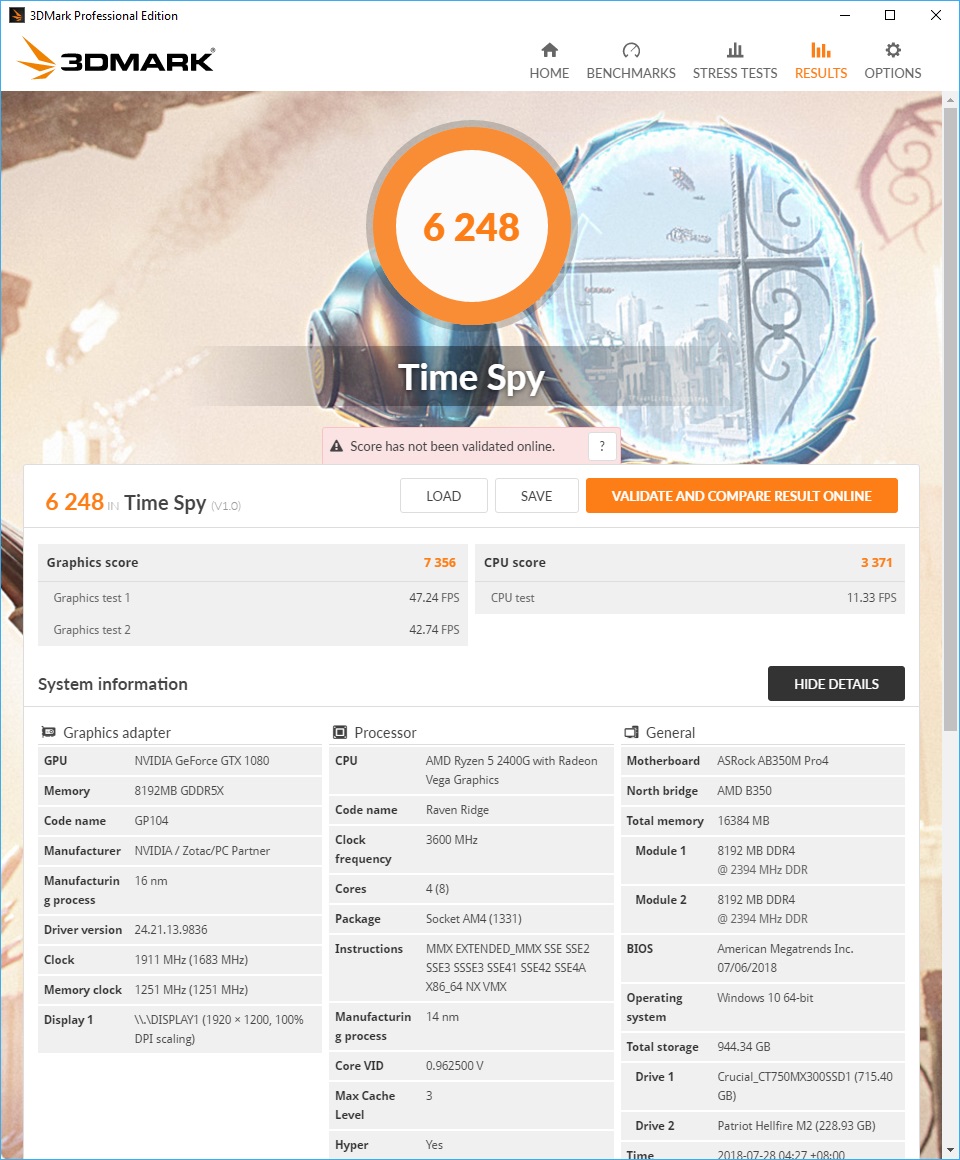Collapse system info with HIDE DETAILS
This screenshot has height=1160, width=960.
click(836, 684)
